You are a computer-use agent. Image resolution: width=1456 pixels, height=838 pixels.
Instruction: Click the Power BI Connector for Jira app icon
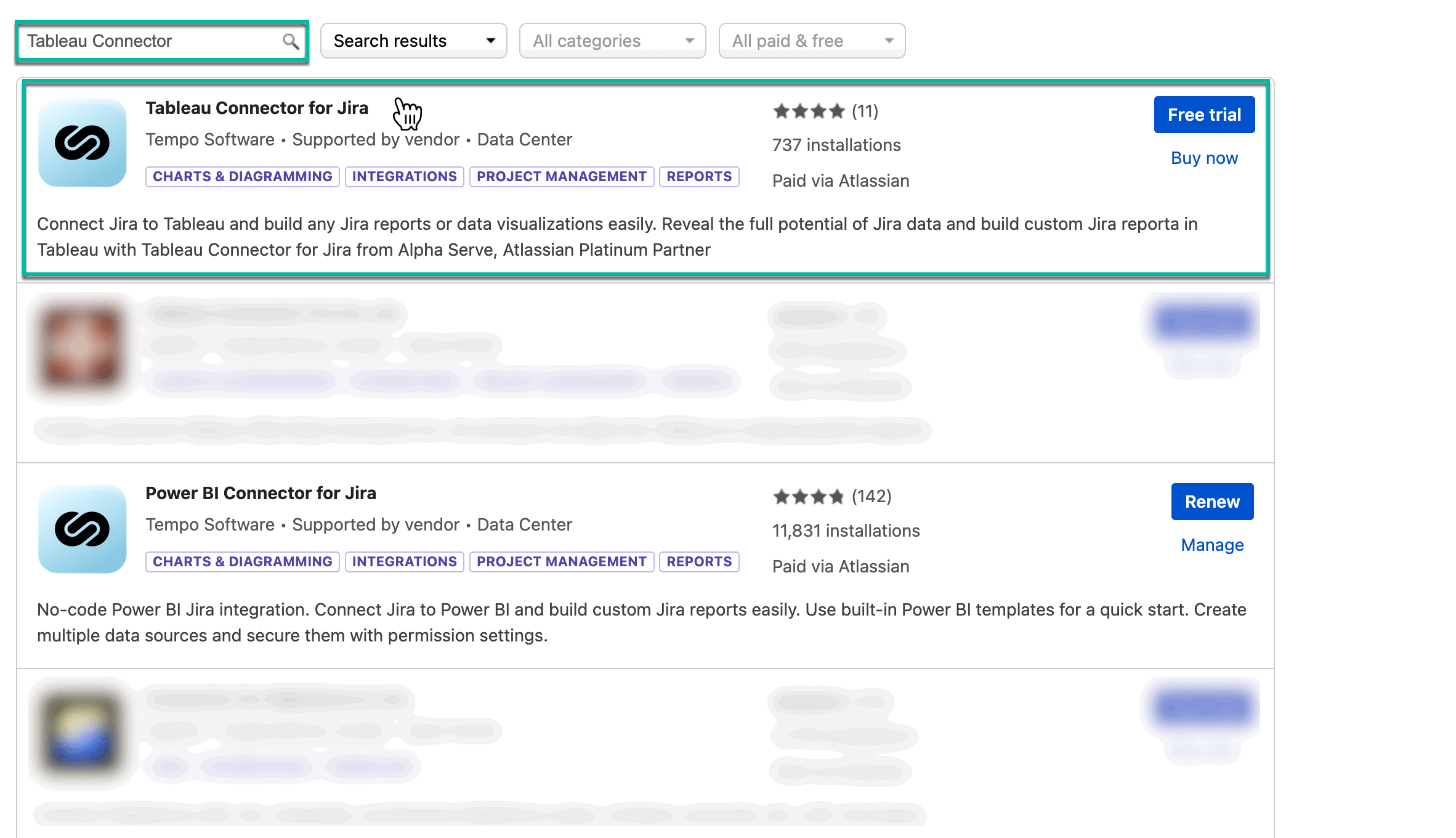83,529
